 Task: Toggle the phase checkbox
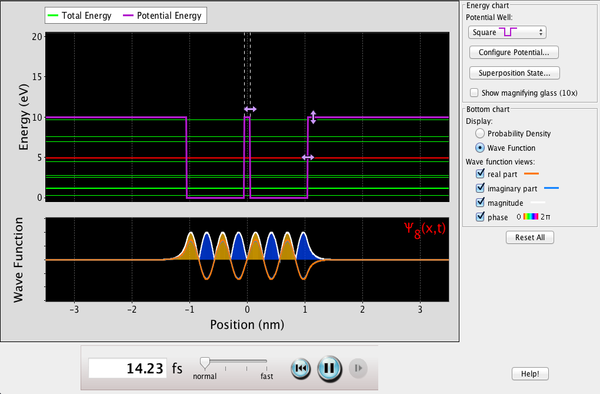point(480,217)
